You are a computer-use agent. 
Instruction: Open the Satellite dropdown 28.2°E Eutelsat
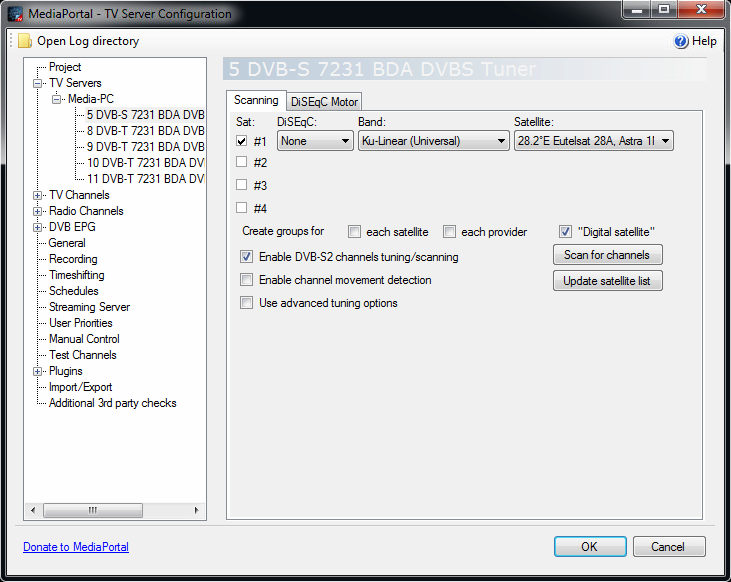(x=593, y=141)
